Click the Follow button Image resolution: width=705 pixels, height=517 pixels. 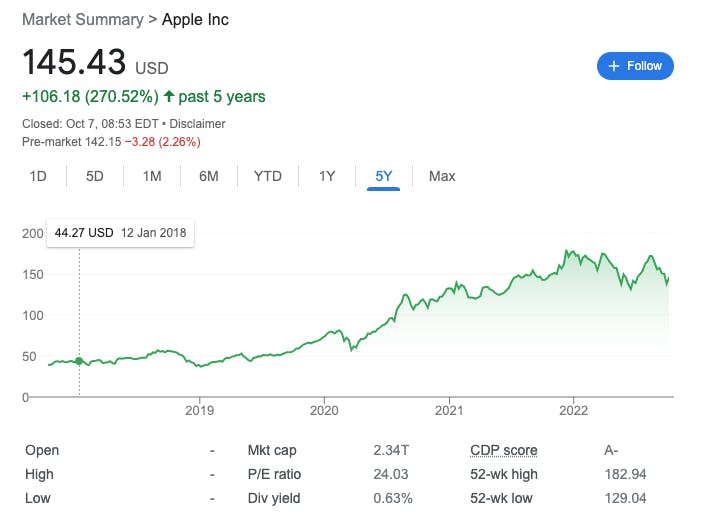635,66
